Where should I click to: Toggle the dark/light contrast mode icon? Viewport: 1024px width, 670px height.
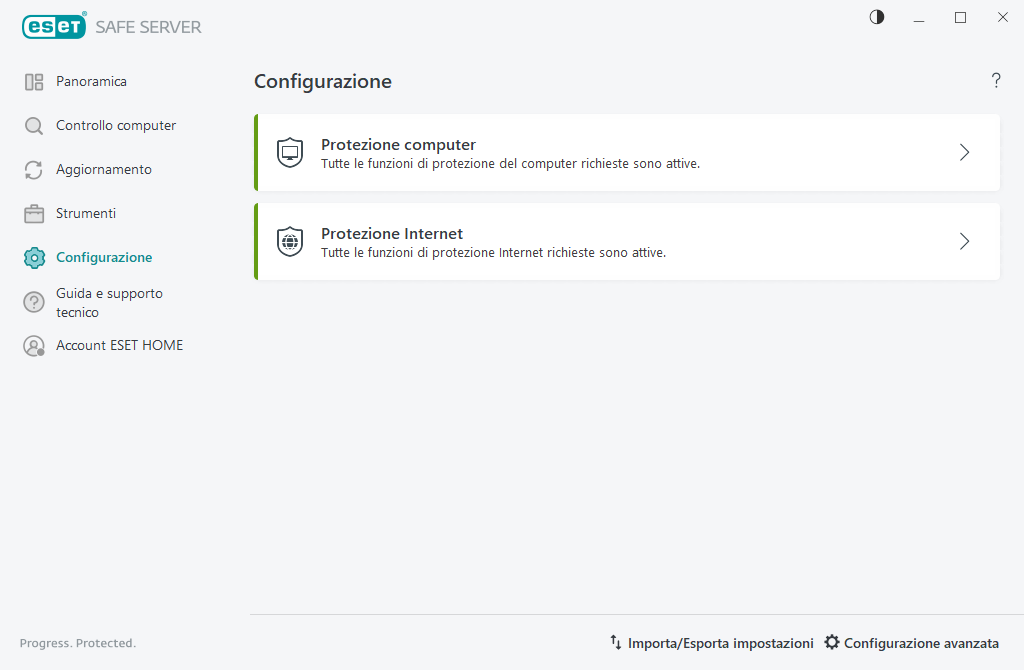(x=877, y=17)
